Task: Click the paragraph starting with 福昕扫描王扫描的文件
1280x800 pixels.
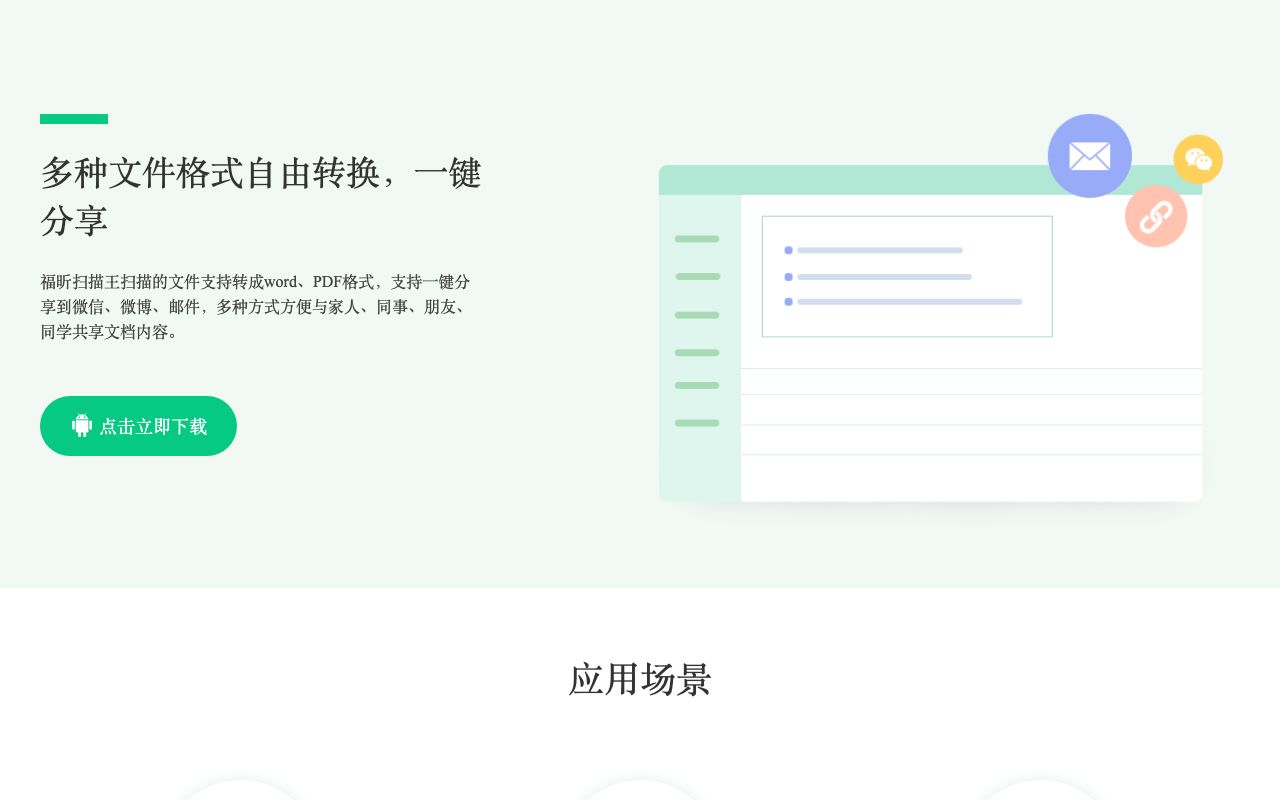Action: pyautogui.click(x=258, y=306)
